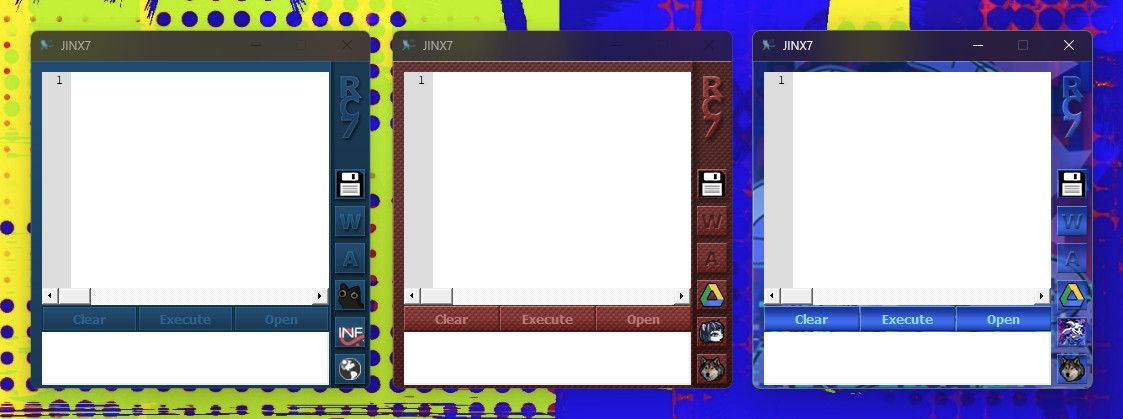
Task: Open the INF icon in dark teal window
Action: coord(350,332)
